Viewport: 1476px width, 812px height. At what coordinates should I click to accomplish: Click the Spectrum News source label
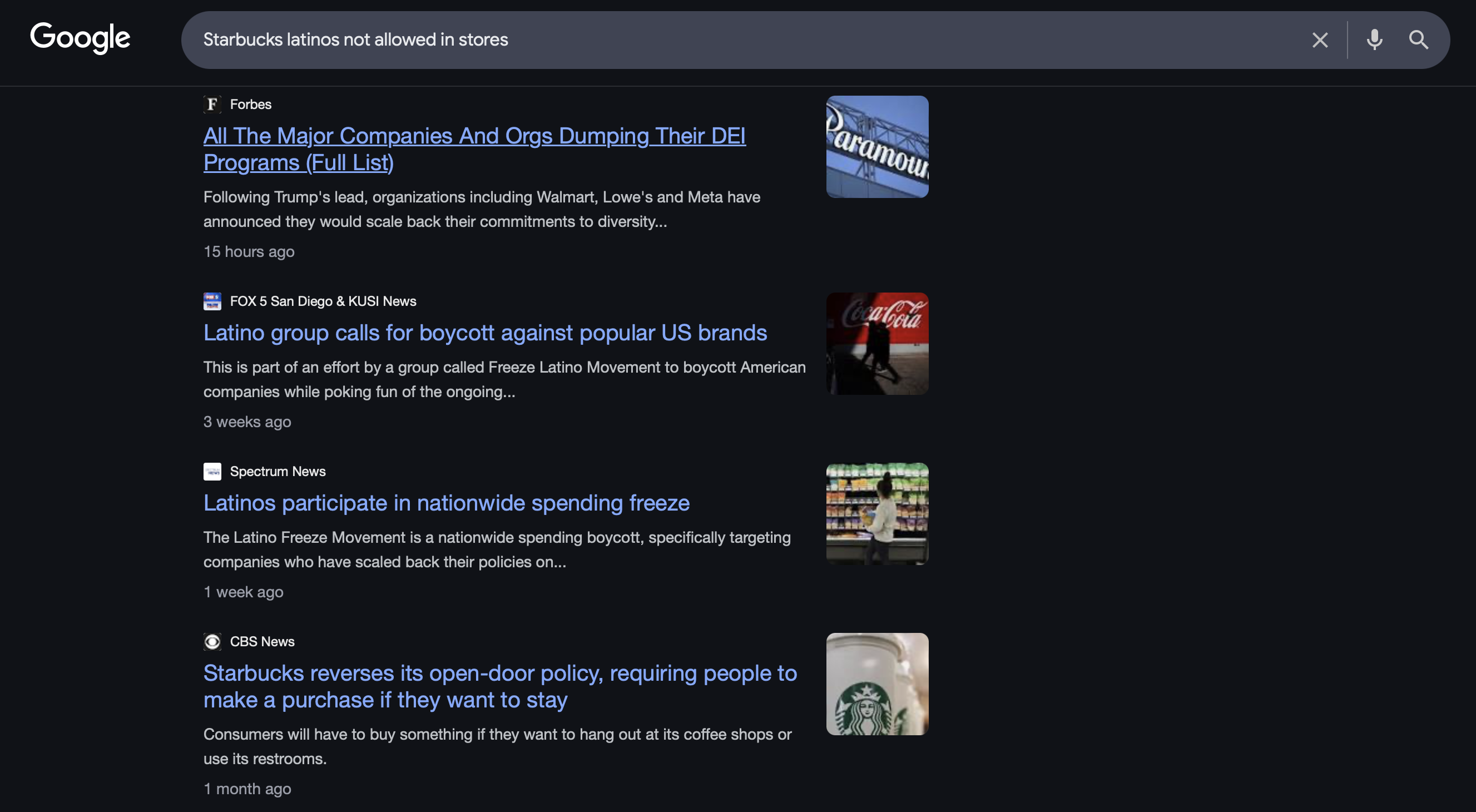click(278, 472)
